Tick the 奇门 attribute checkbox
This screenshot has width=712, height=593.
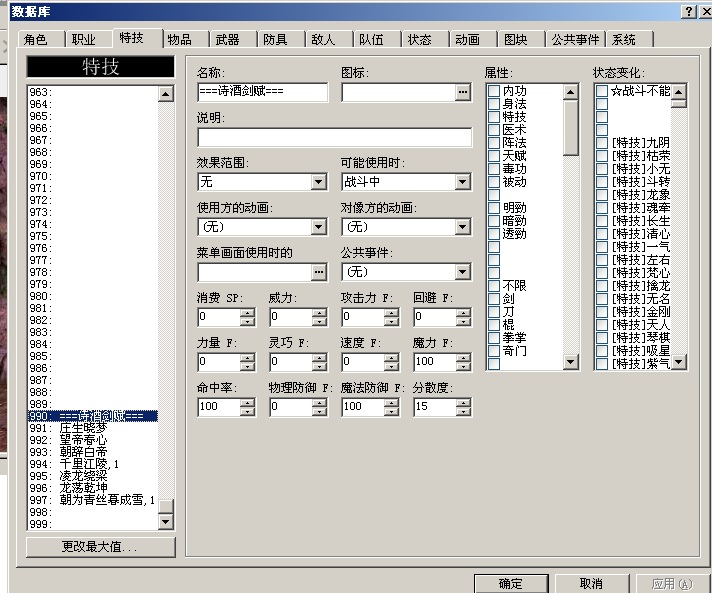coord(494,351)
